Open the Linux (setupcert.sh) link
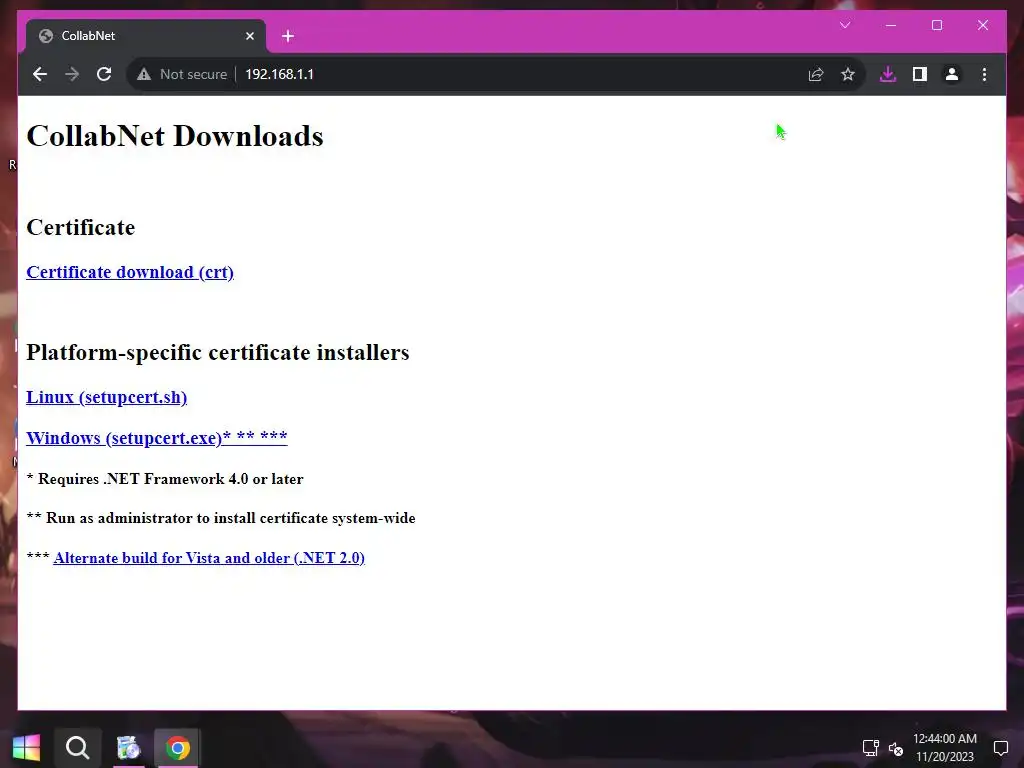Viewport: 1024px width, 768px height. point(106,397)
